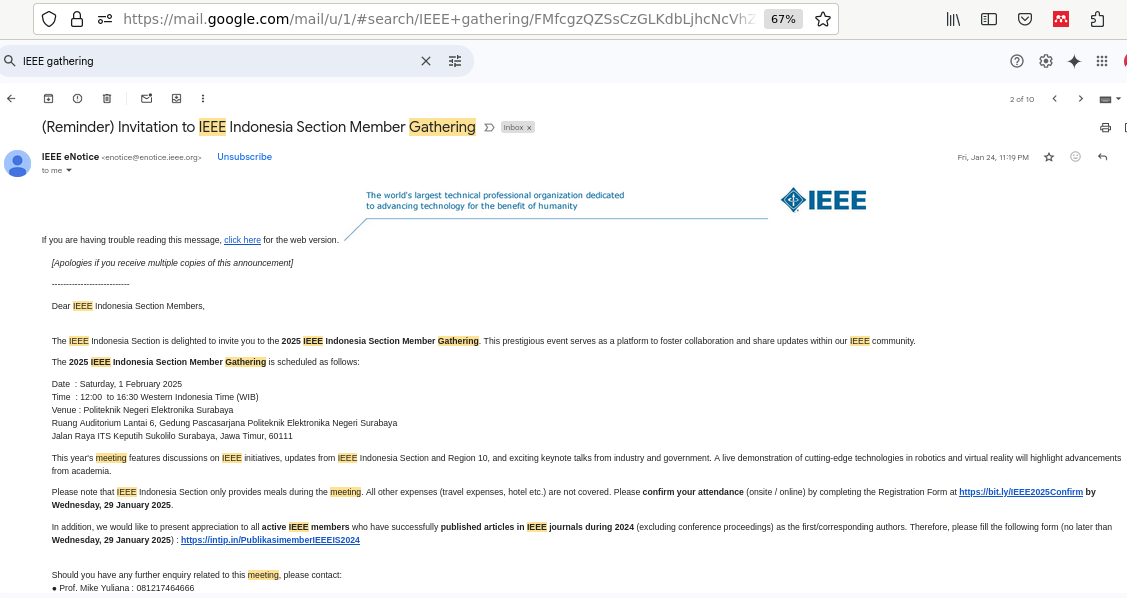Open the input tools dropdown arrow
The width and height of the screenshot is (1127, 598).
1118,99
